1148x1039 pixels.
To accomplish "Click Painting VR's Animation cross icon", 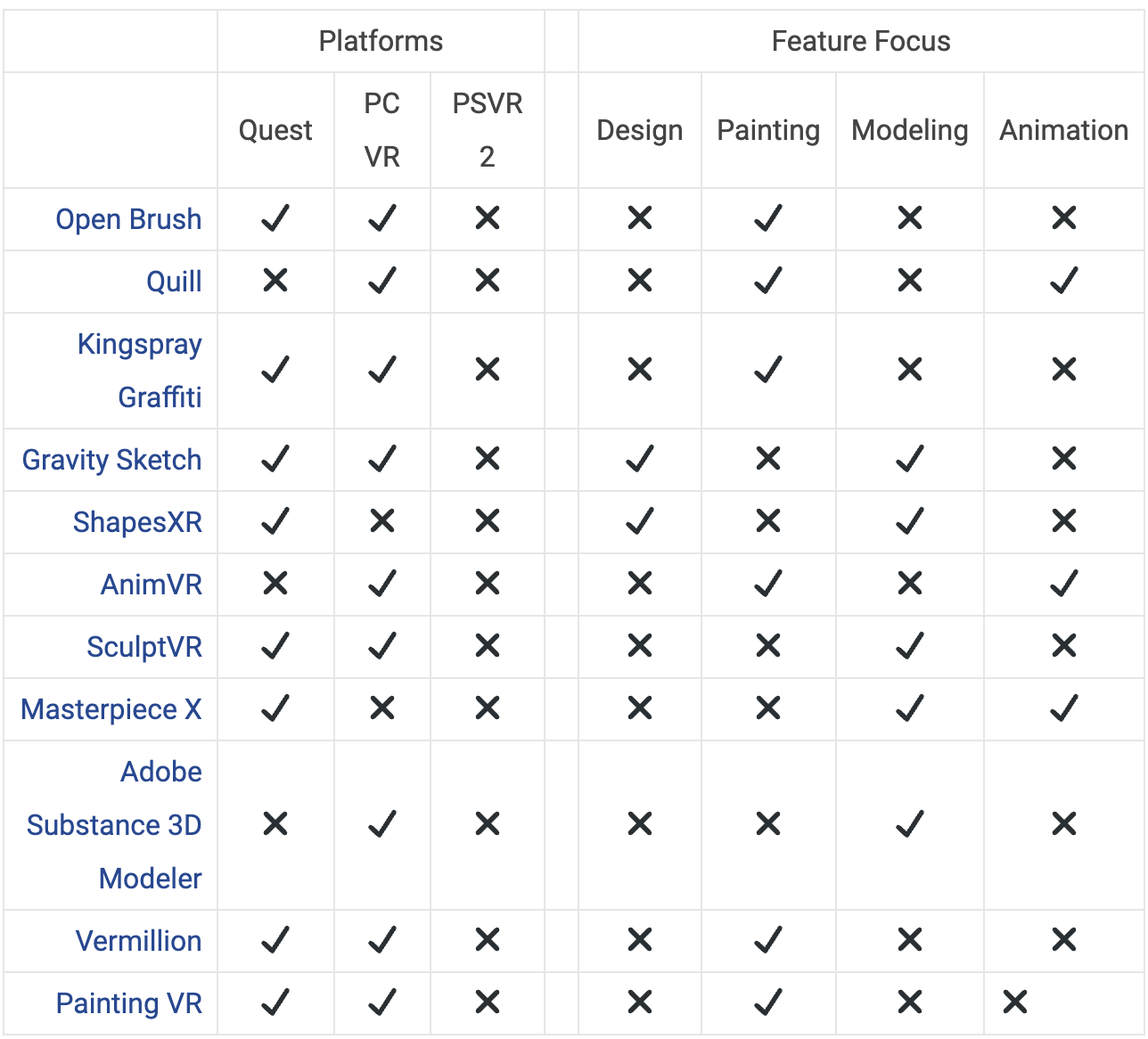I will pyautogui.click(x=1015, y=1002).
